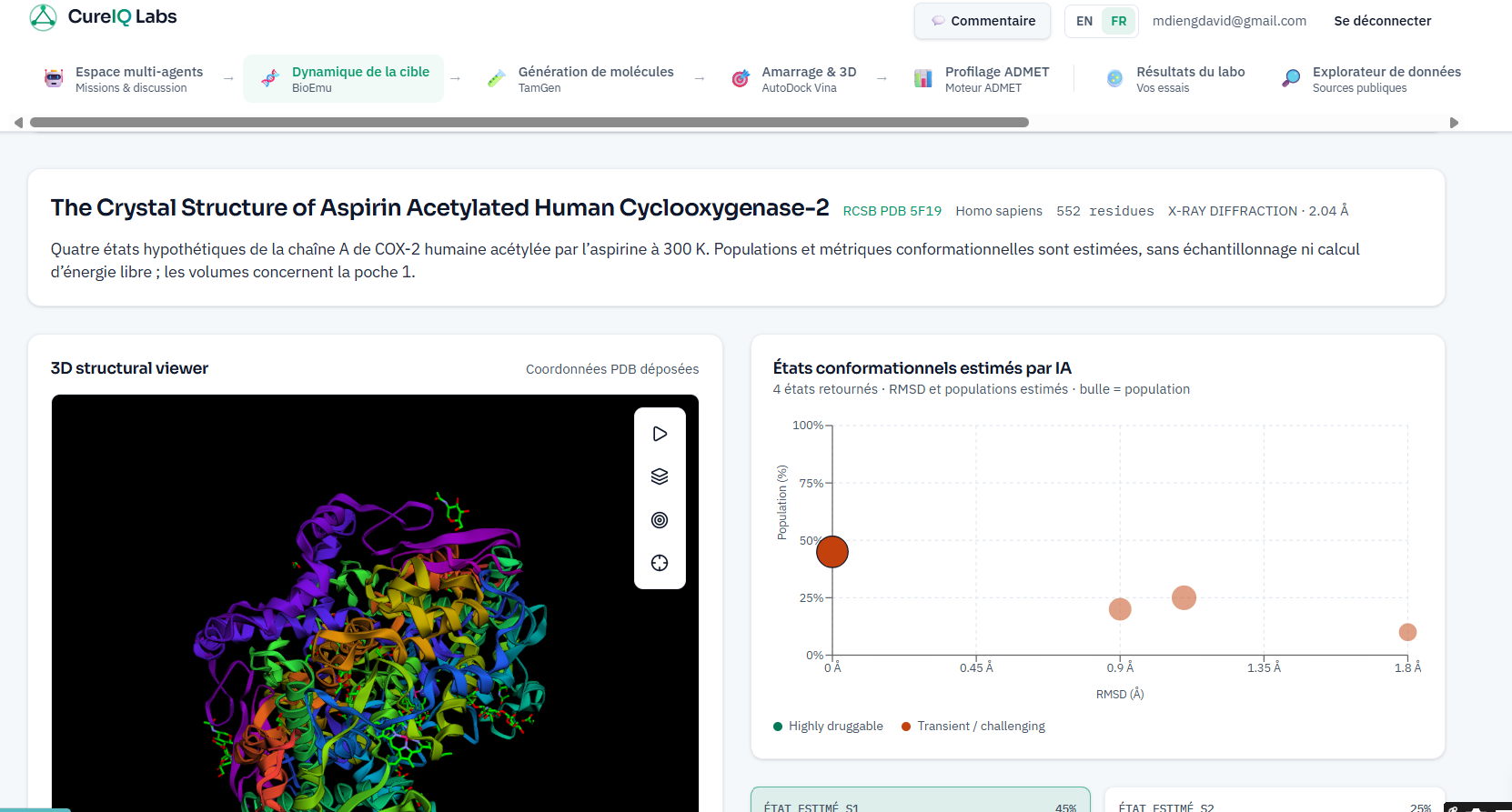Click the Coordonnées PDB déposées label
The height and width of the screenshot is (812, 1512).
[612, 369]
